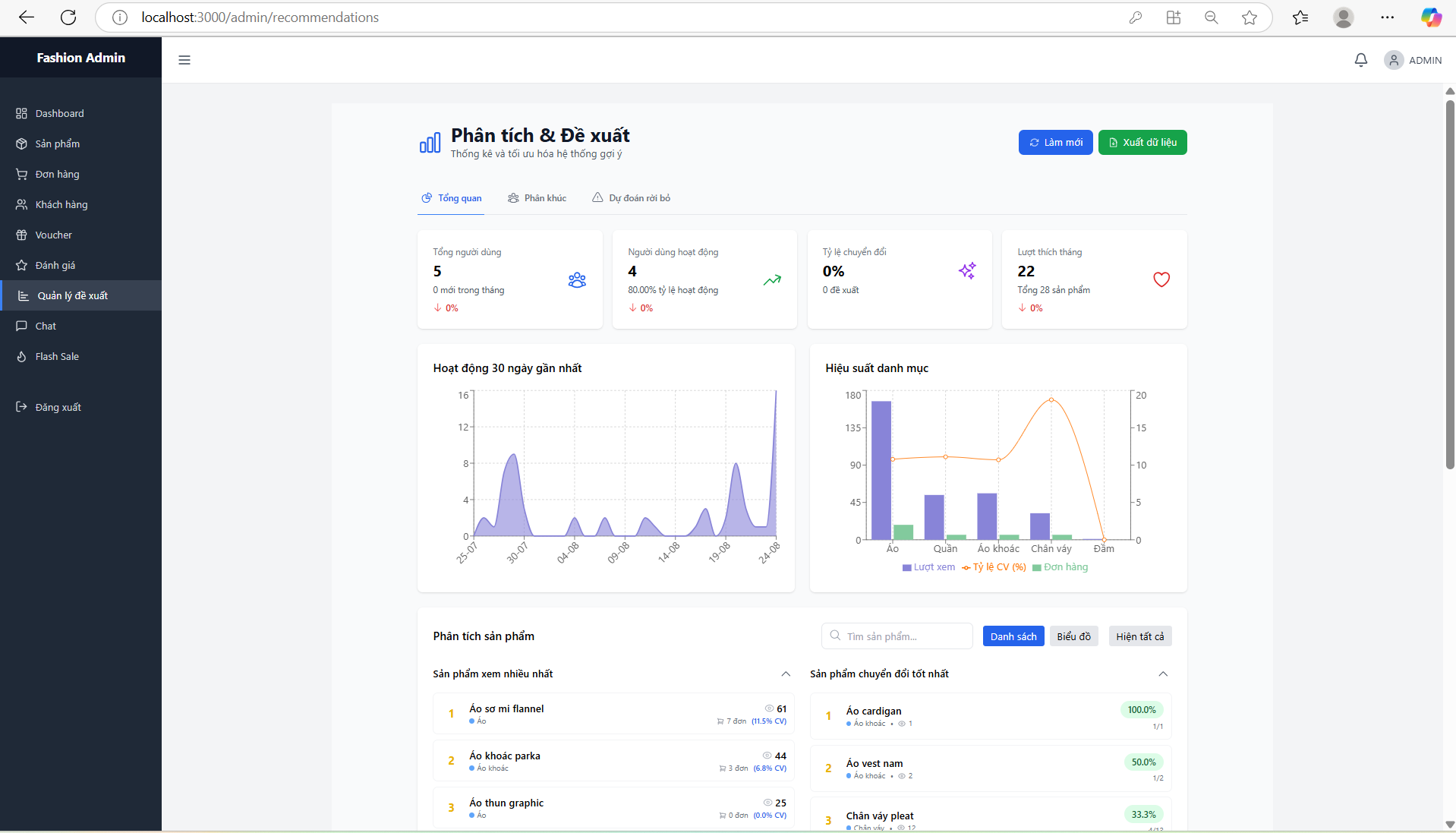The width and height of the screenshot is (1456, 833).
Task: Click Hiệu suất danh mục chart heading
Action: [877, 368]
